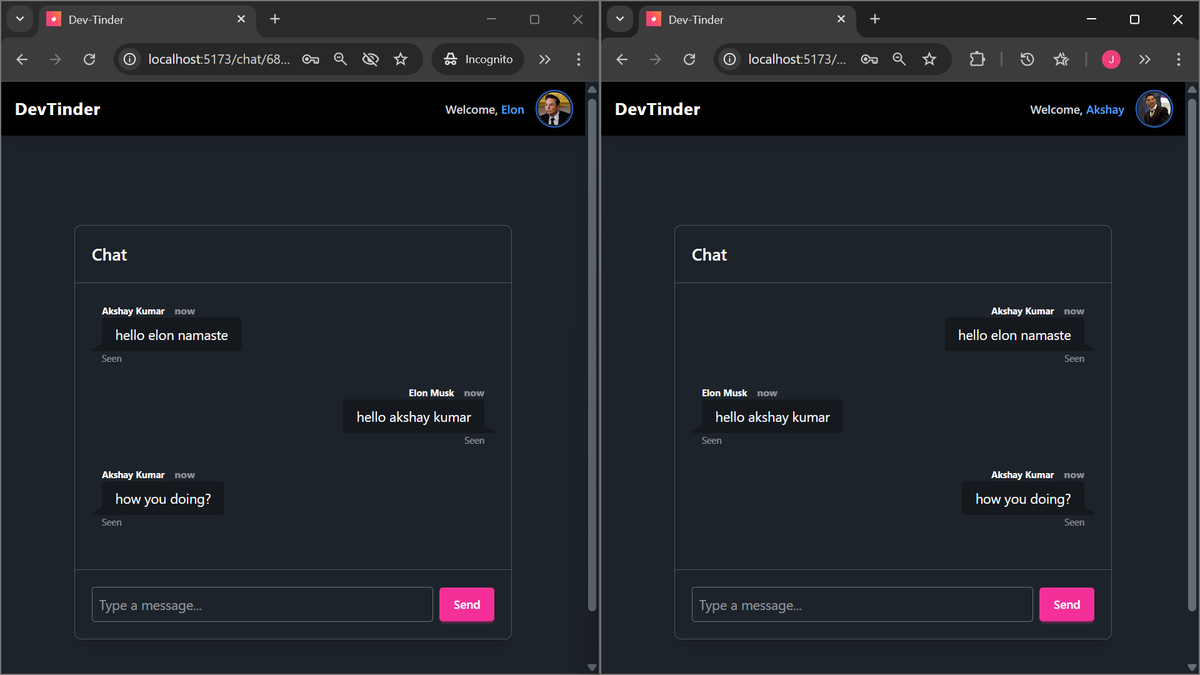This screenshot has height=675, width=1200.
Task: Open Extensions puzzle icon in right window
Action: tap(977, 59)
